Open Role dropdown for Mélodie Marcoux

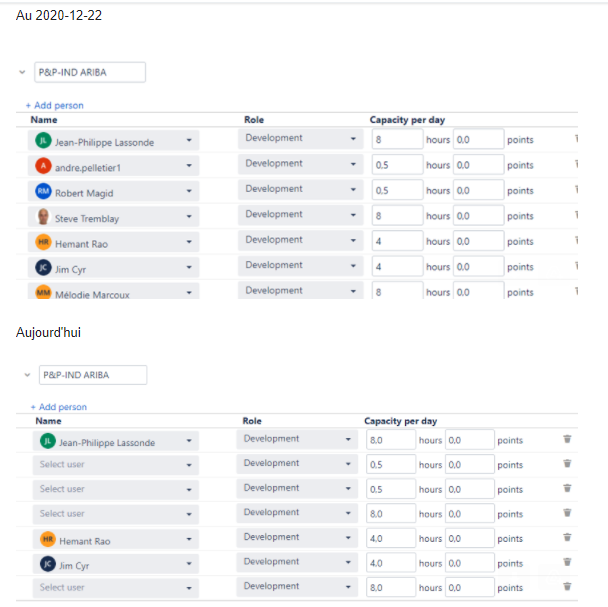301,290
